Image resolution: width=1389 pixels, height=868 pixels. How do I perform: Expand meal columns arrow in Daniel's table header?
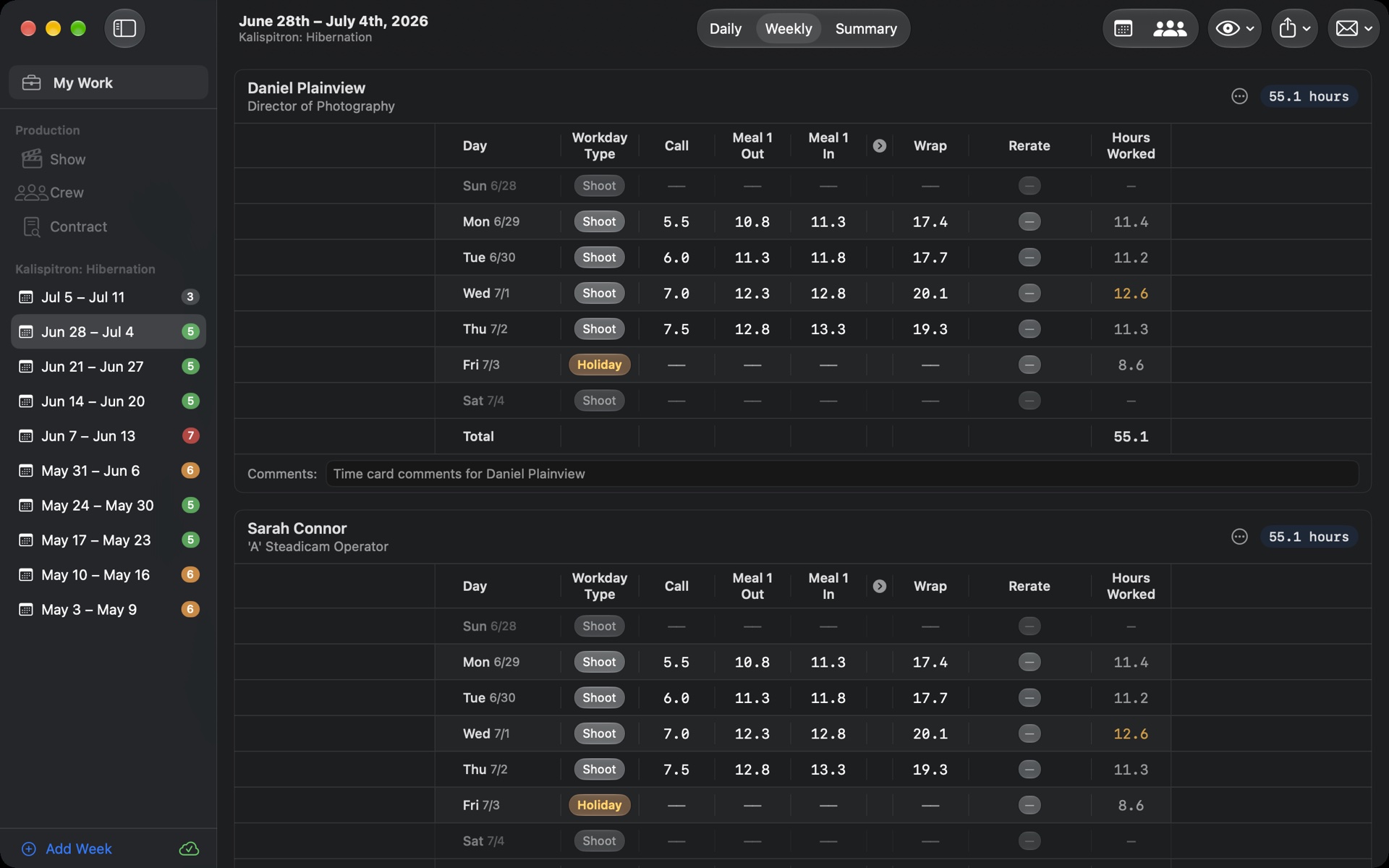[x=879, y=146]
